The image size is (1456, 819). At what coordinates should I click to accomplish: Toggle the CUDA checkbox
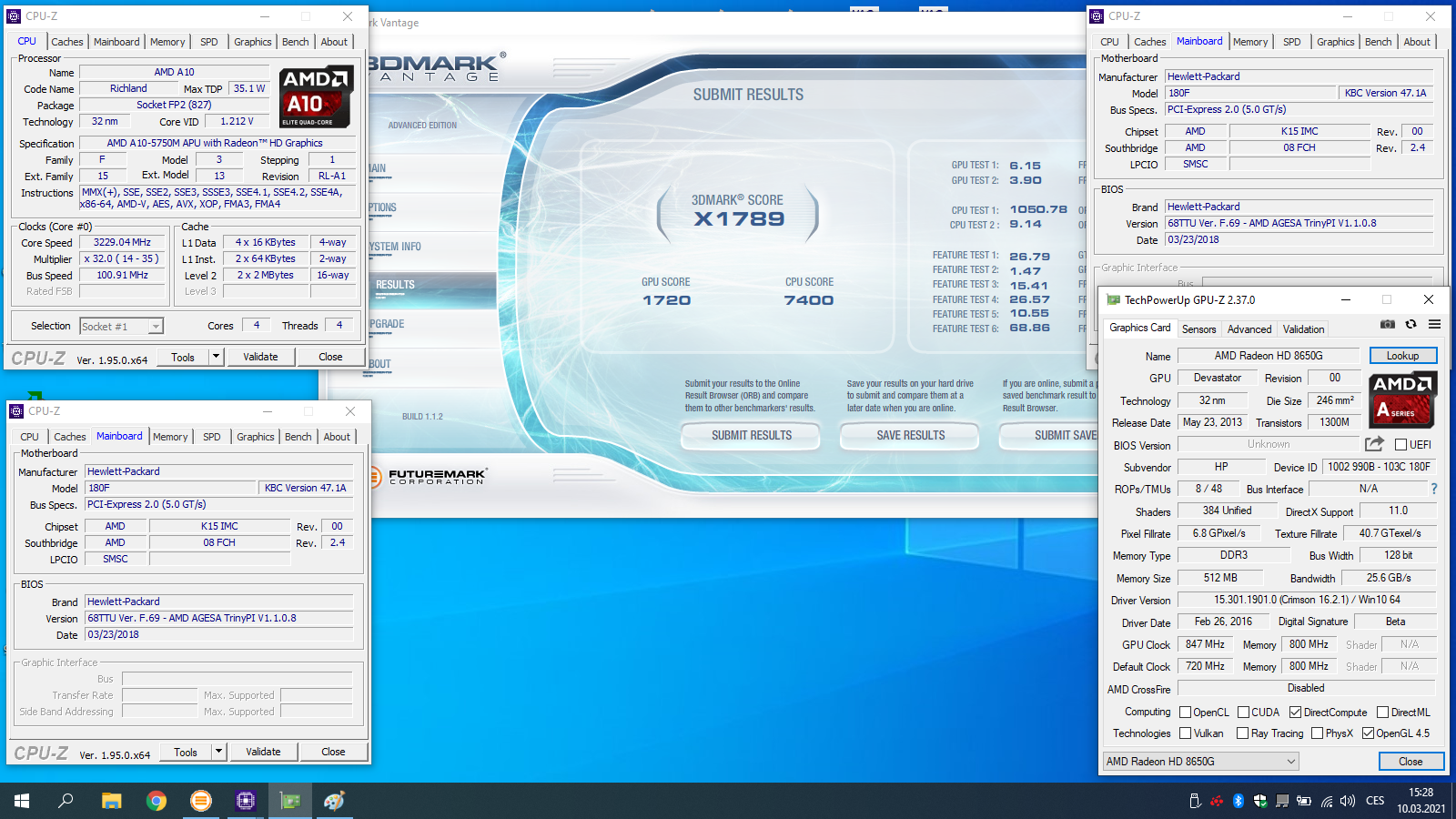(1244, 713)
